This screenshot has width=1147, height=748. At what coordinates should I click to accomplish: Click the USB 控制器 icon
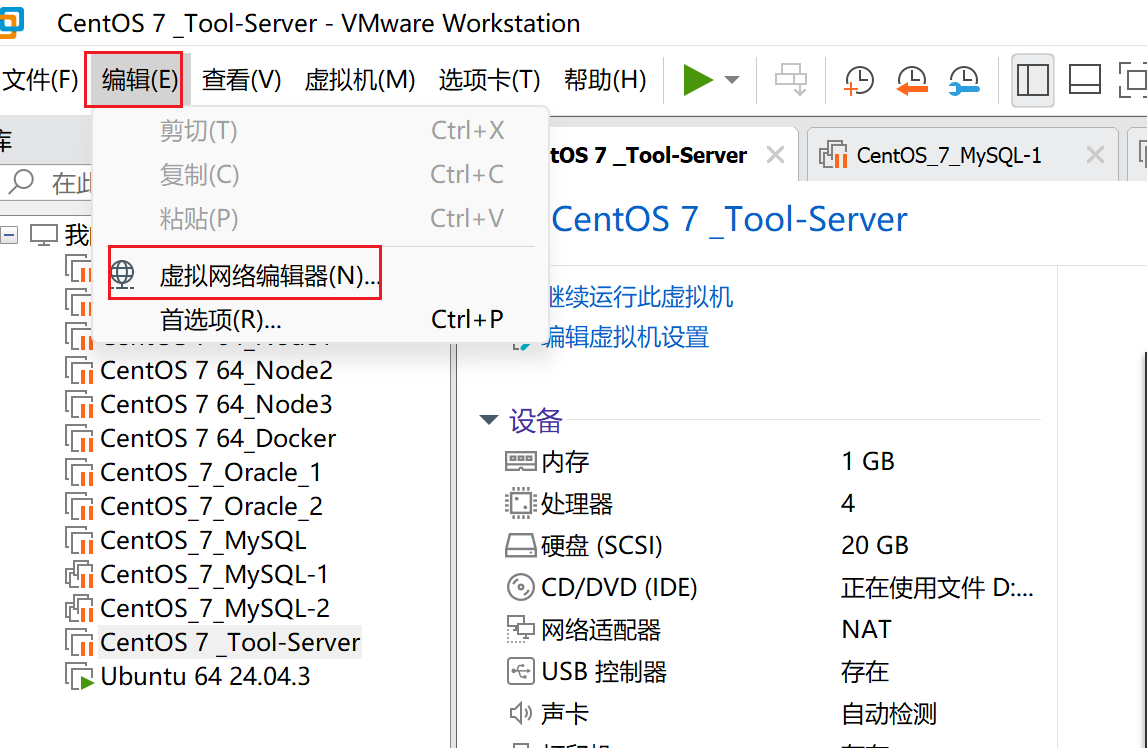pos(520,671)
